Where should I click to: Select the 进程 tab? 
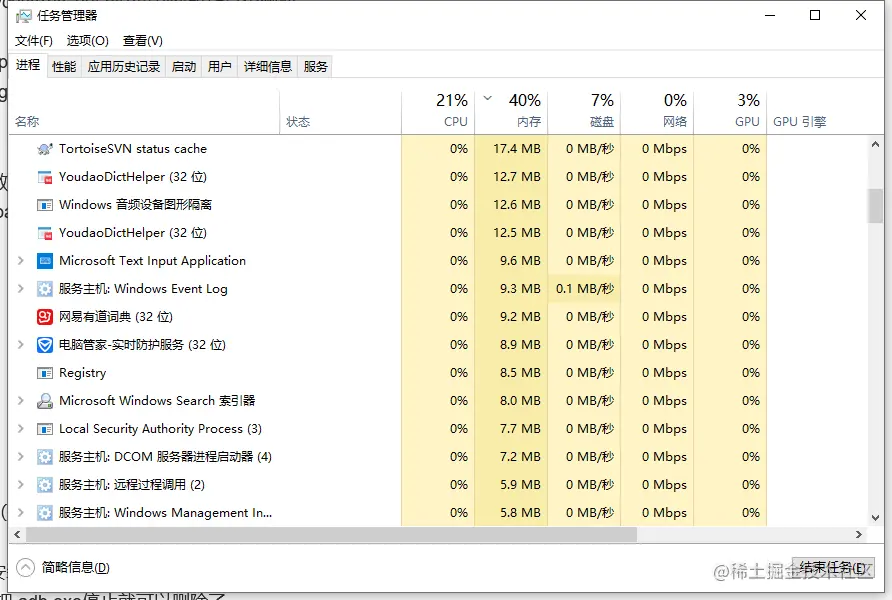point(28,65)
